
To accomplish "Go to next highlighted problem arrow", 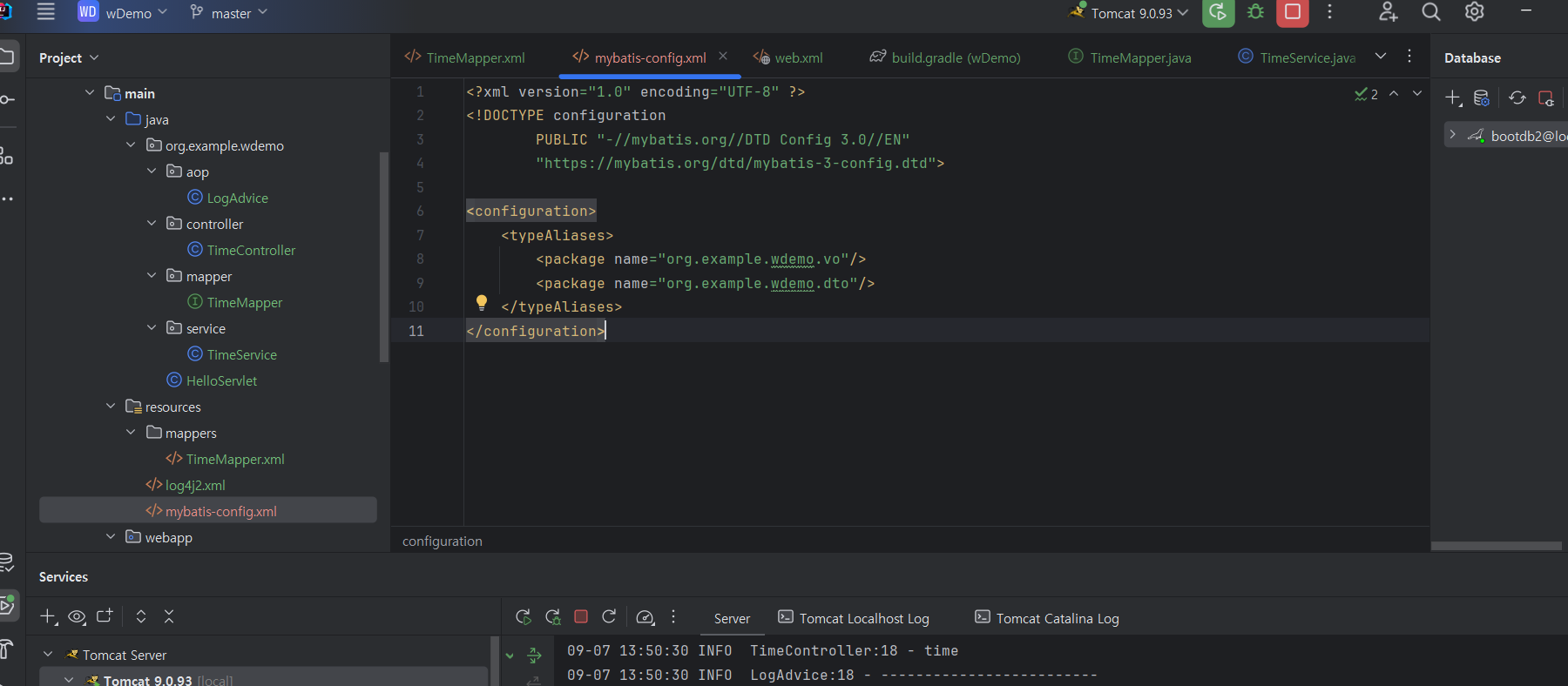I will point(1417,93).
